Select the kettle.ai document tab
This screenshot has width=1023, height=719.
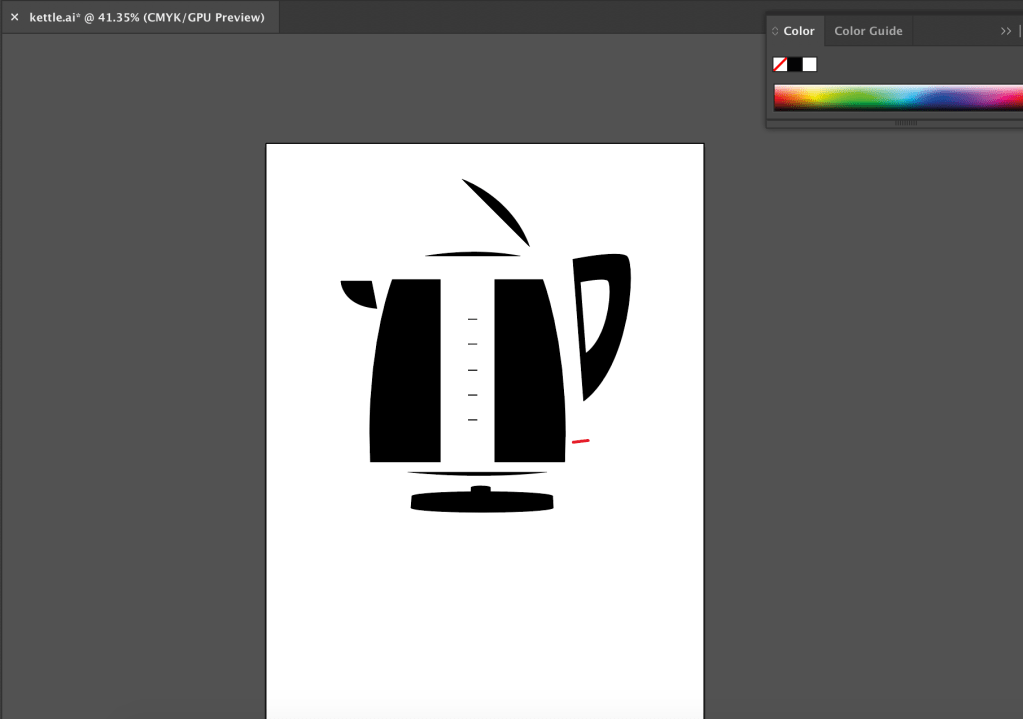tap(146, 17)
